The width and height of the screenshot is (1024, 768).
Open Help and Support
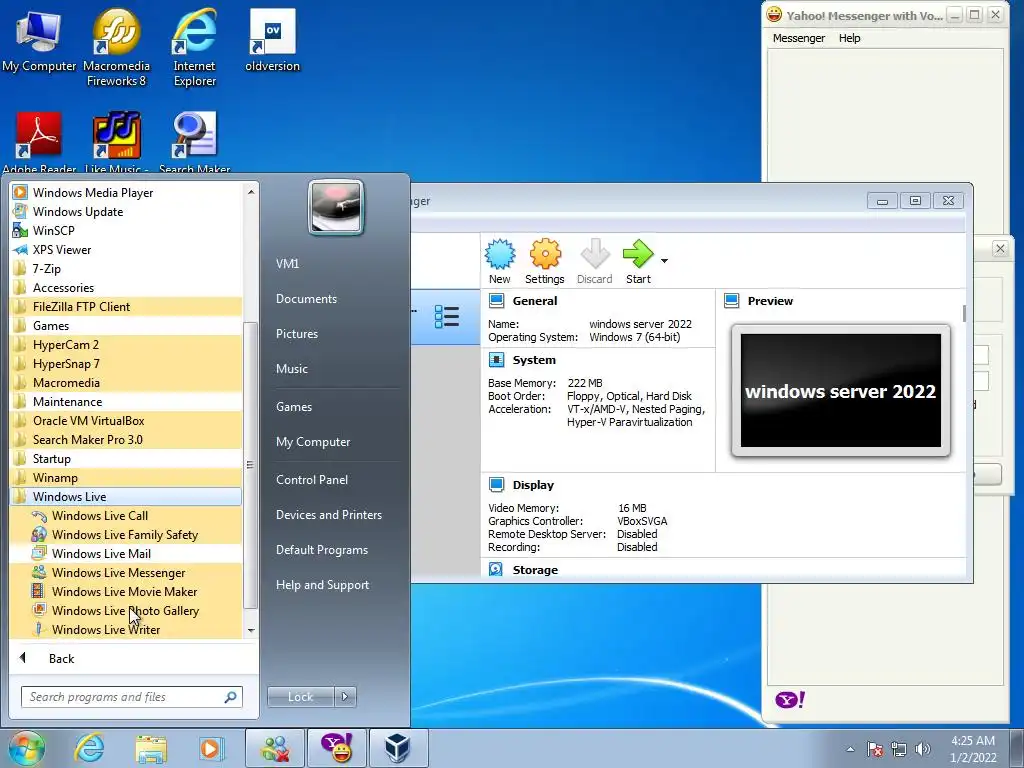[x=322, y=585]
